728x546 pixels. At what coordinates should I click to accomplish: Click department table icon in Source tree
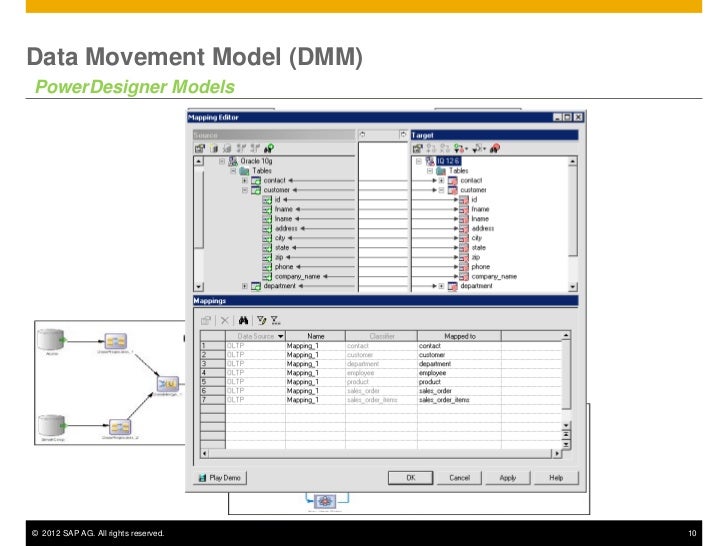point(256,286)
